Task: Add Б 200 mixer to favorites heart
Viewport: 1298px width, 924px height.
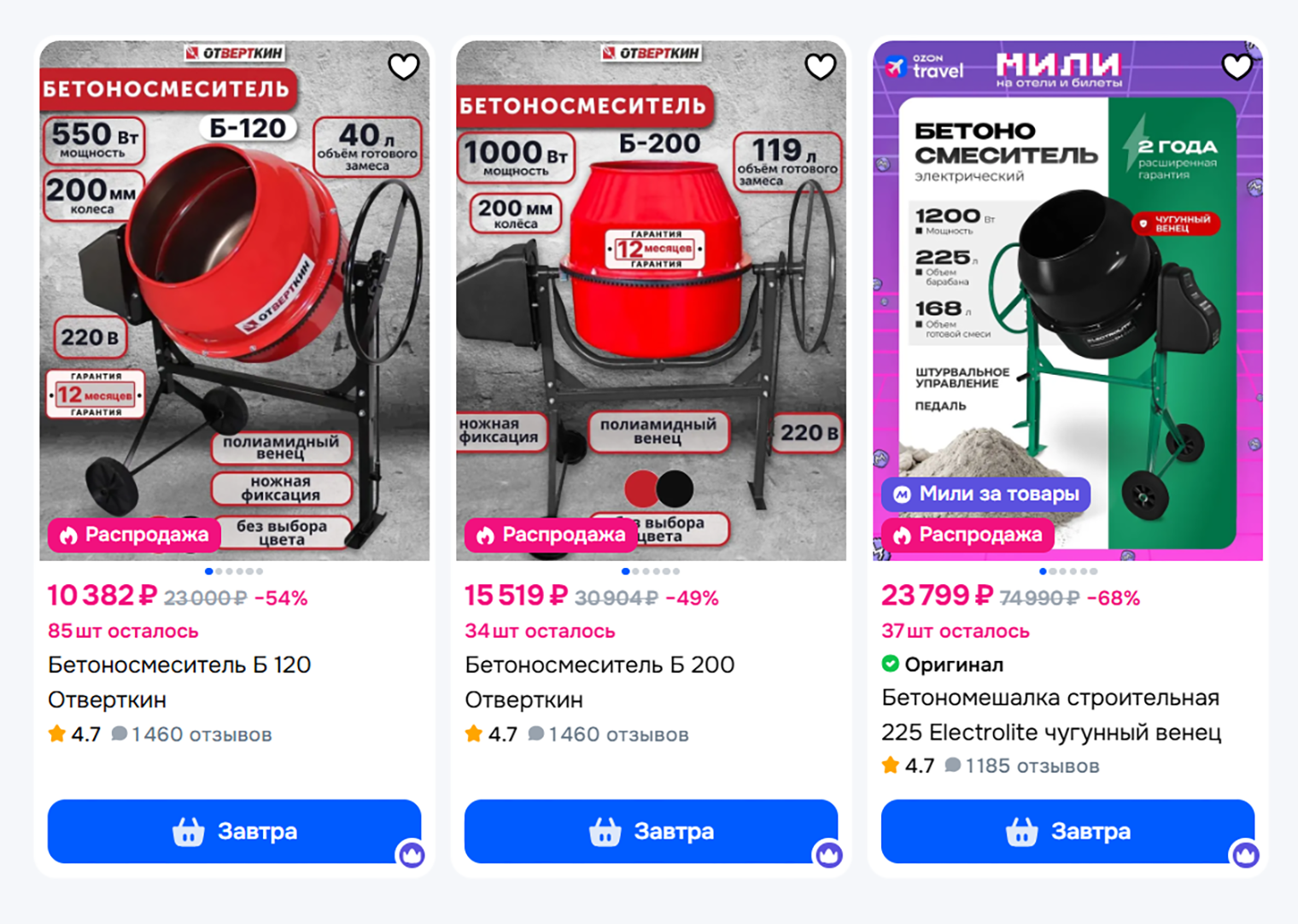Action: (821, 67)
